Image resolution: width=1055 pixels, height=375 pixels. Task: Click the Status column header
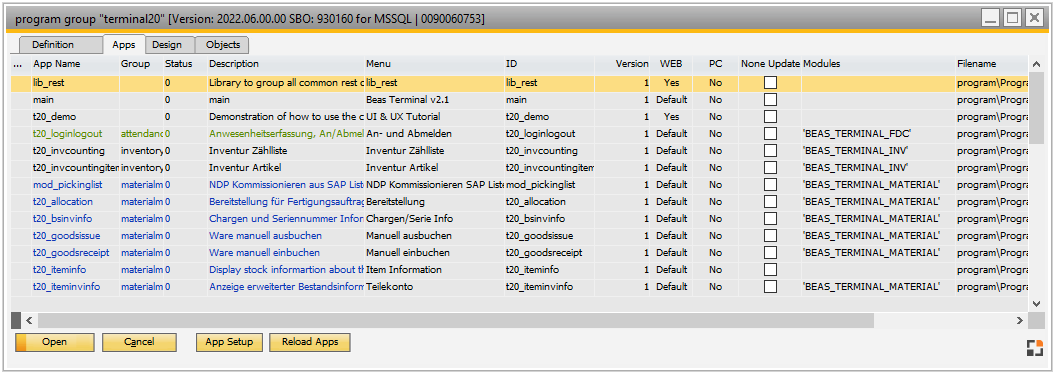click(178, 64)
